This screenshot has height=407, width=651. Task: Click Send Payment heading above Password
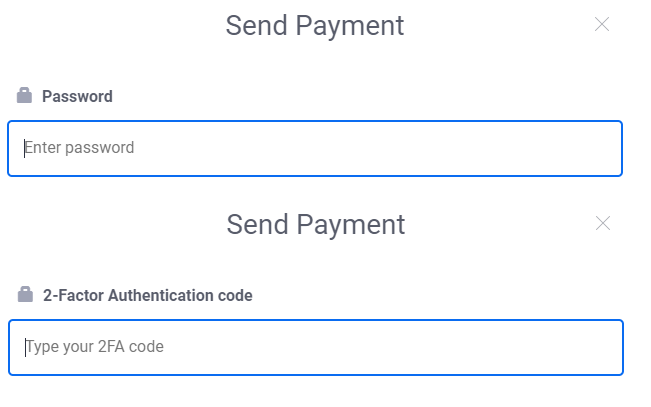(315, 25)
